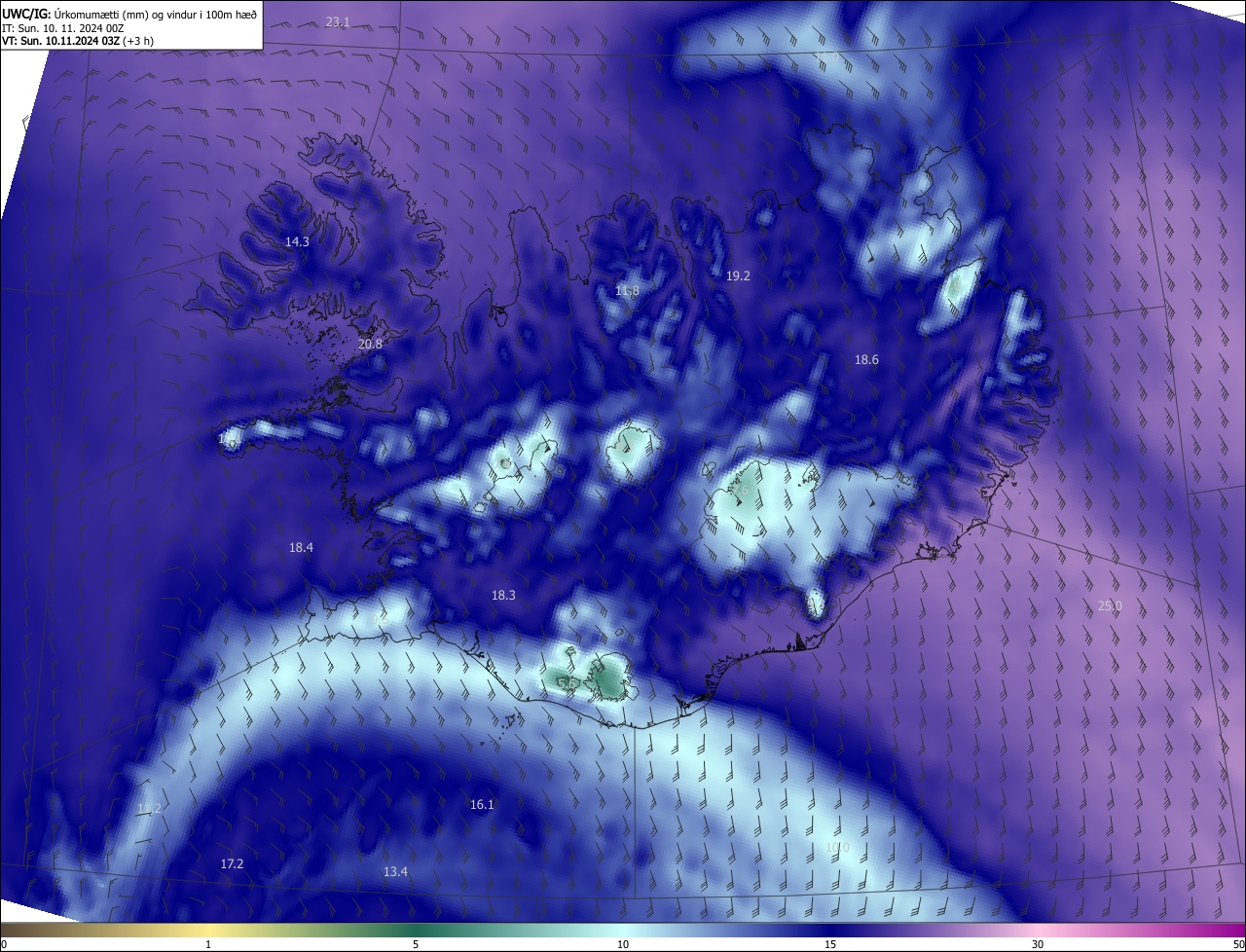The image size is (1246, 952).
Task: Click the title 'Úrkomumætti (mm) og vindur í 100m hæð'
Action: [155, 14]
